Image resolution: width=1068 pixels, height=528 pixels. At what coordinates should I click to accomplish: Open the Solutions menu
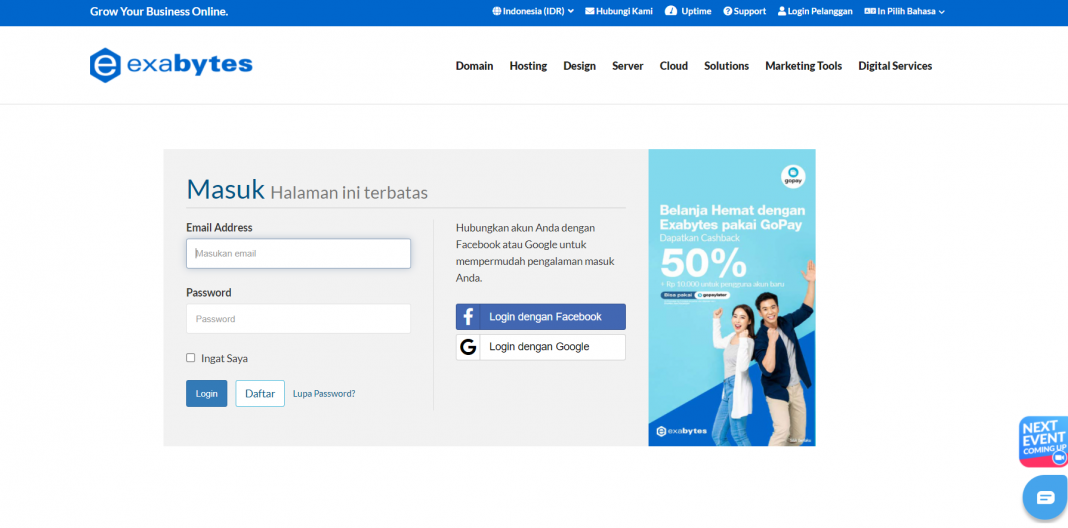[727, 66]
